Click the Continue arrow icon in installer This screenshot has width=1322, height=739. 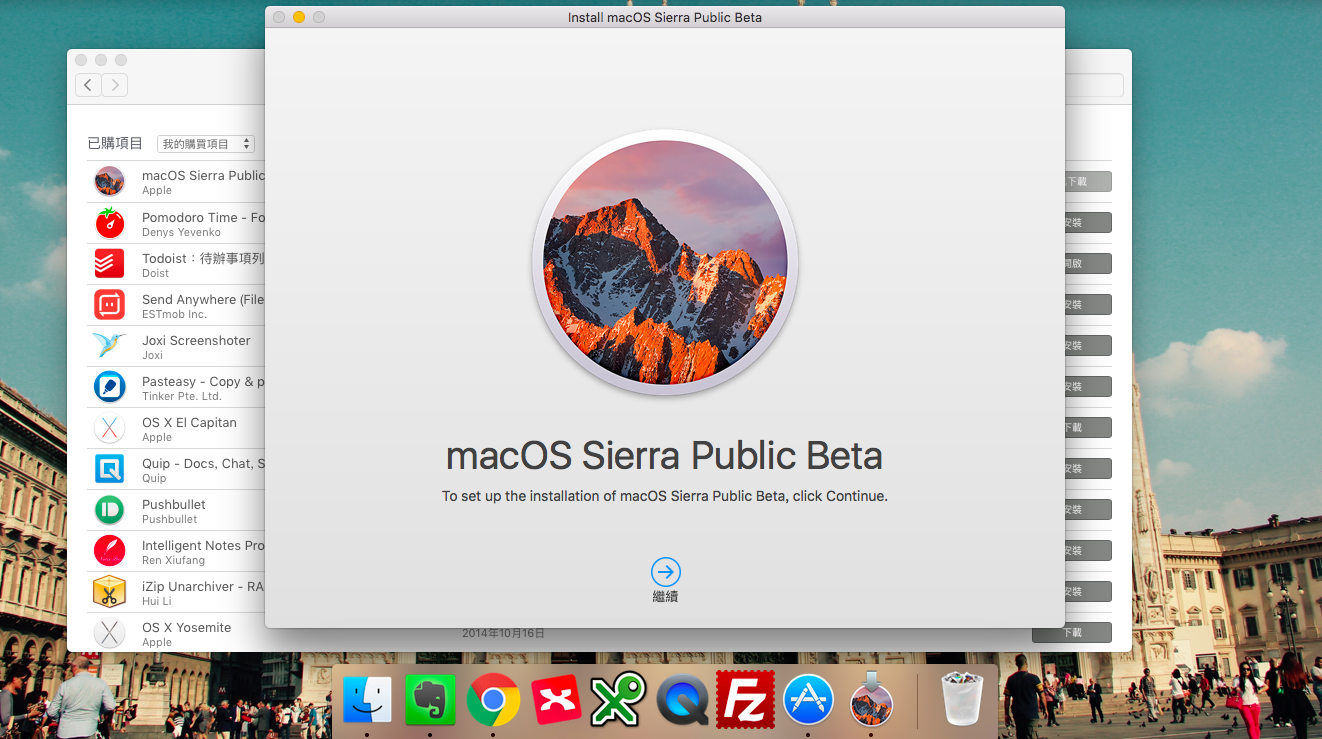[665, 572]
